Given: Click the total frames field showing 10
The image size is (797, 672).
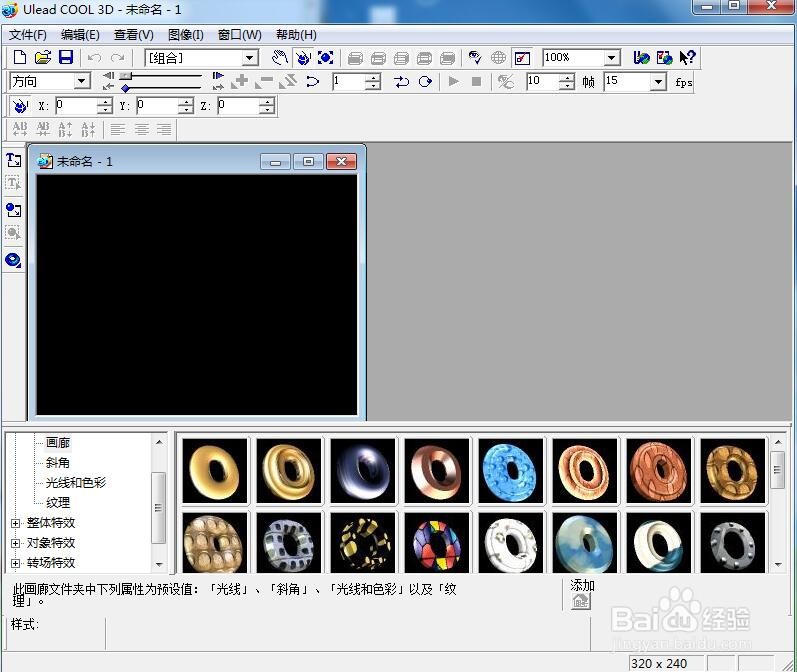Looking at the screenshot, I should tap(542, 81).
